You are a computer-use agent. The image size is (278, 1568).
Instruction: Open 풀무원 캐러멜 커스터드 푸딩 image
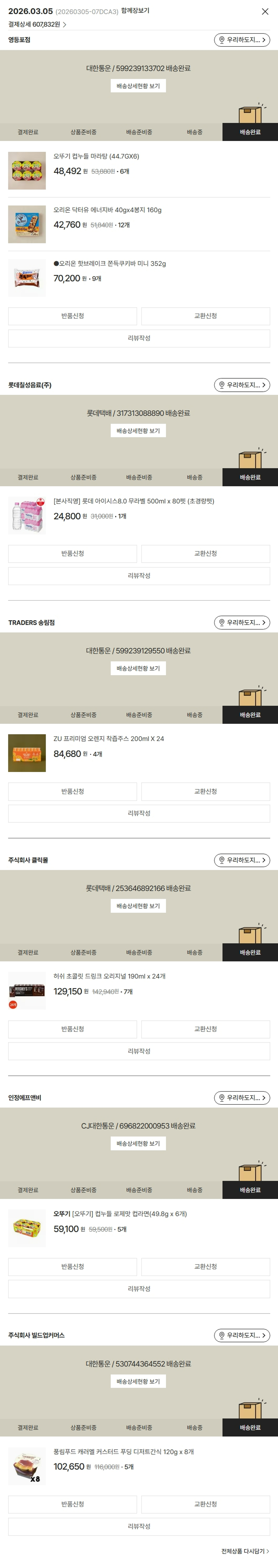27,1466
